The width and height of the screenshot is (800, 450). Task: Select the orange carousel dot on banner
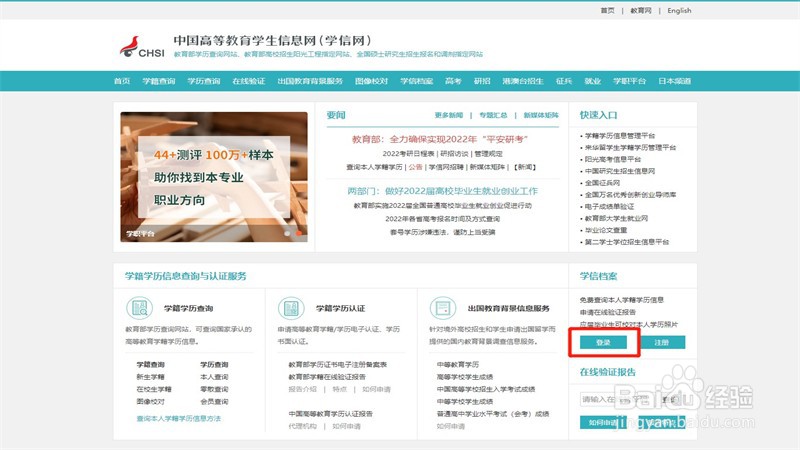tap(299, 233)
